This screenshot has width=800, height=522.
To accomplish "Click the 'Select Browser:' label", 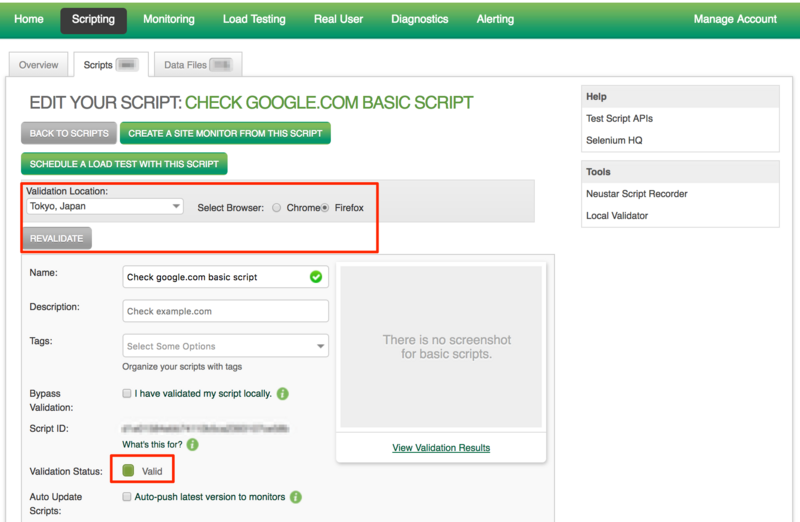I will (x=231, y=208).
